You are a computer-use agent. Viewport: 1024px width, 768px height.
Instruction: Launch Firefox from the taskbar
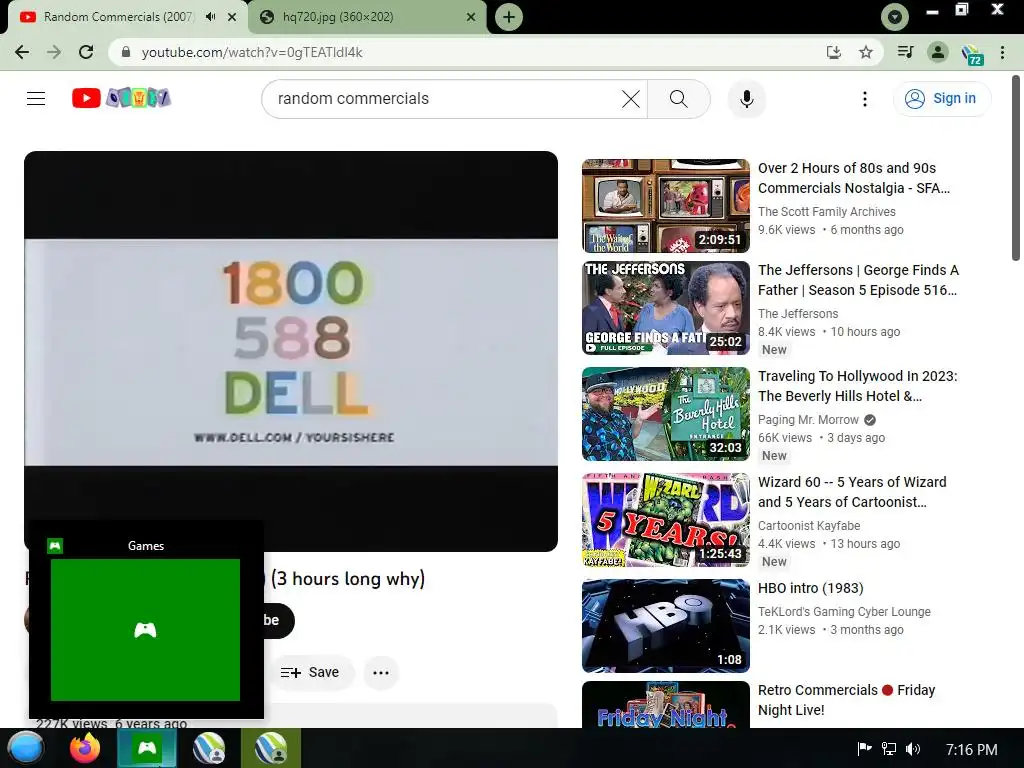[x=85, y=748]
